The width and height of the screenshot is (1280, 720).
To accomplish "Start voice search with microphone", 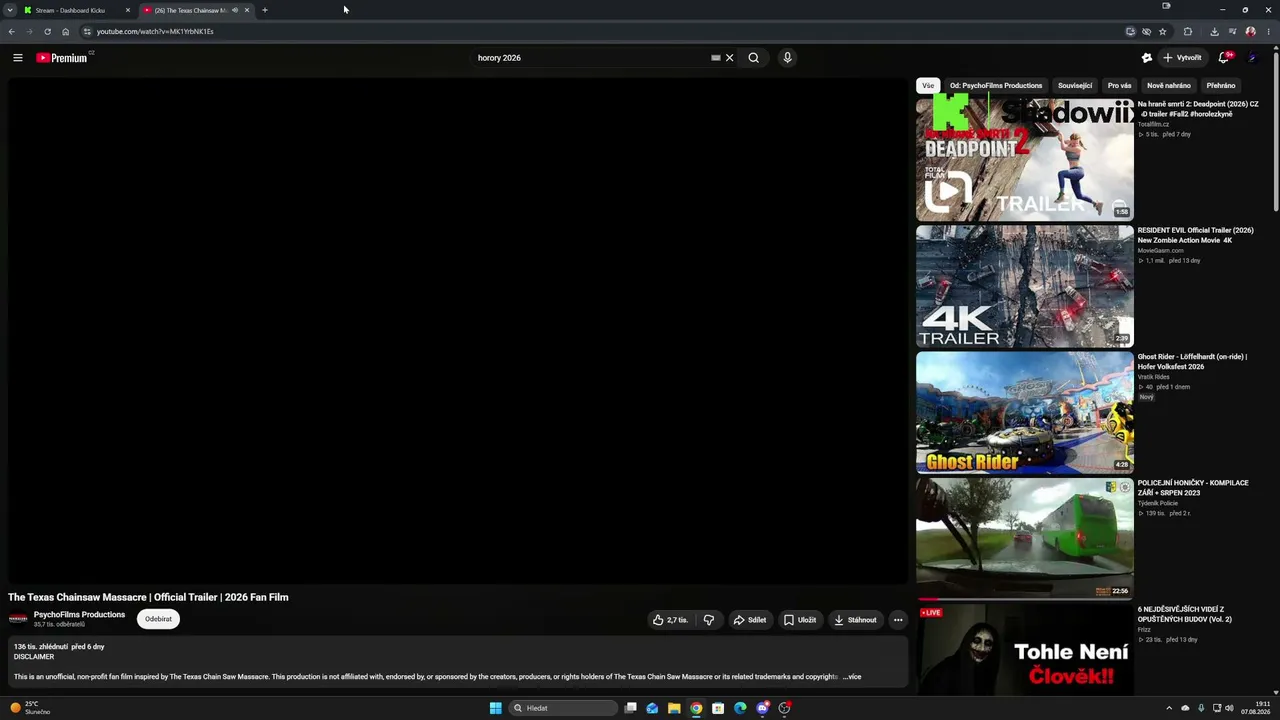I will [x=788, y=58].
